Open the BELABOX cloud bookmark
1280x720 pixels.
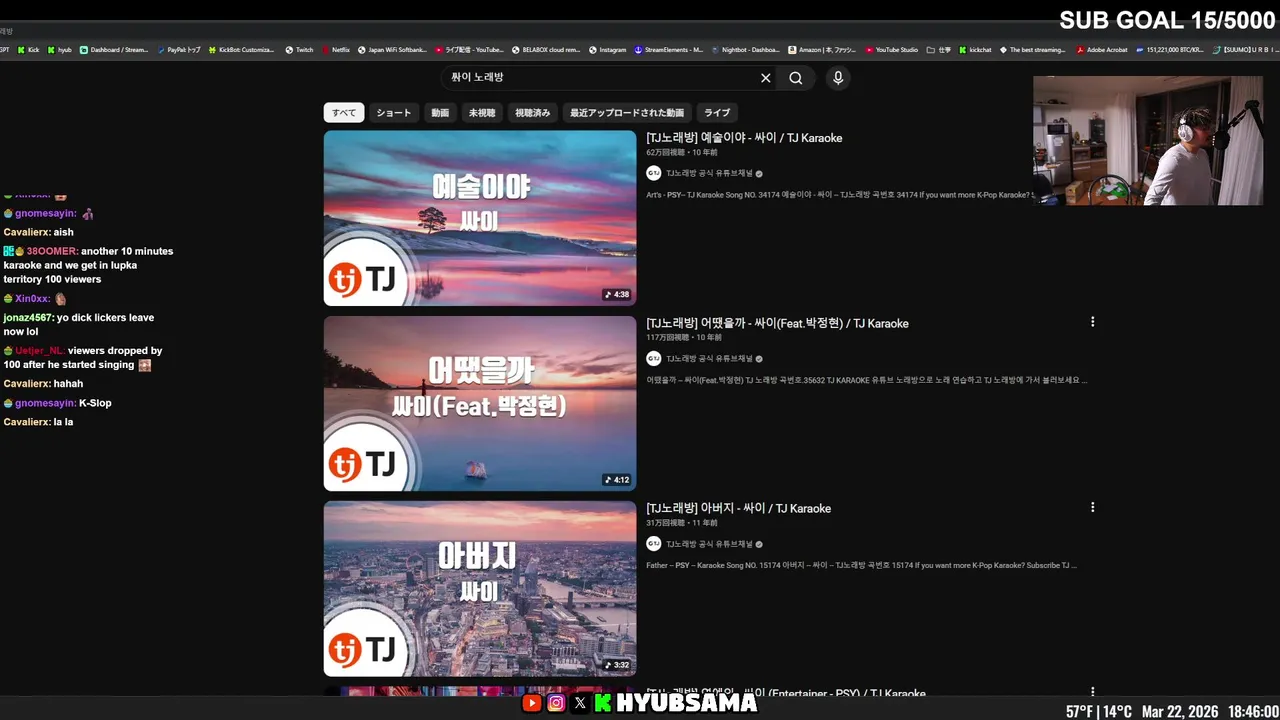click(544, 49)
